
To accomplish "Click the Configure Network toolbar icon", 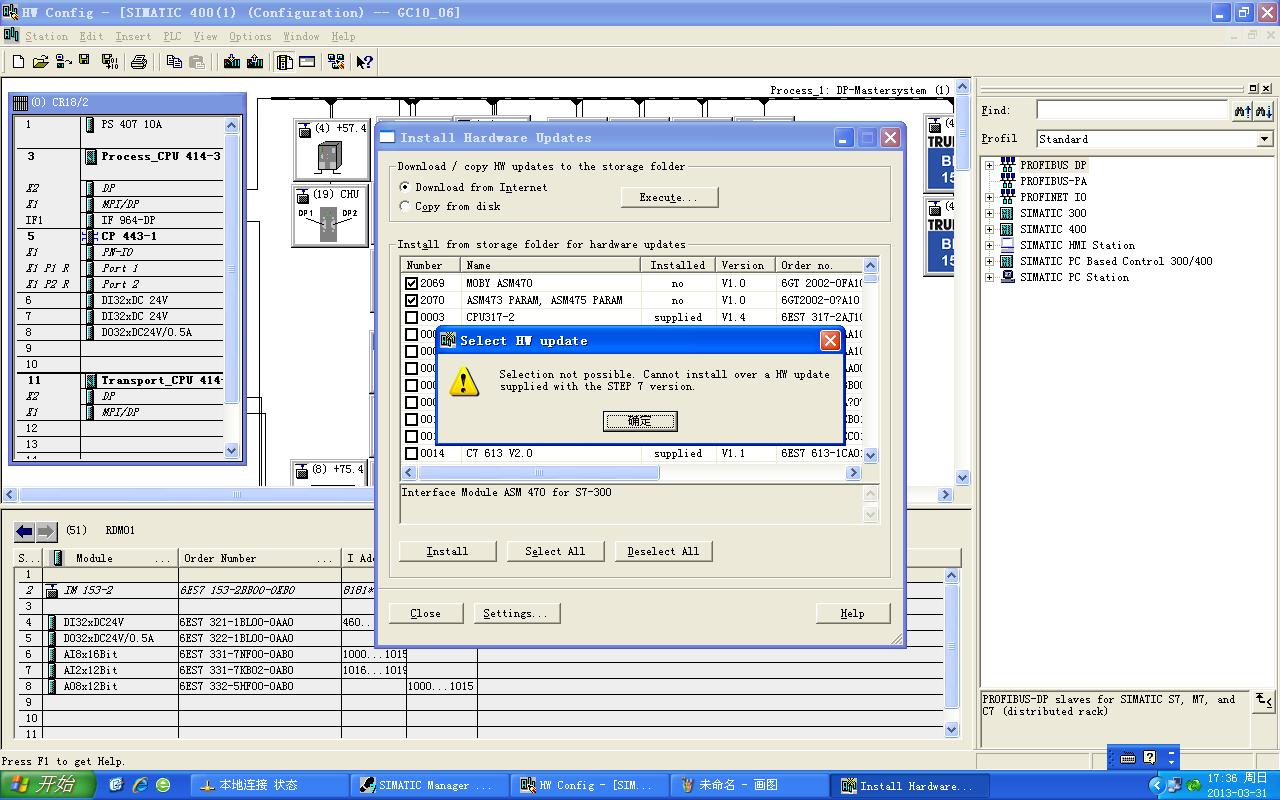I will (336, 62).
